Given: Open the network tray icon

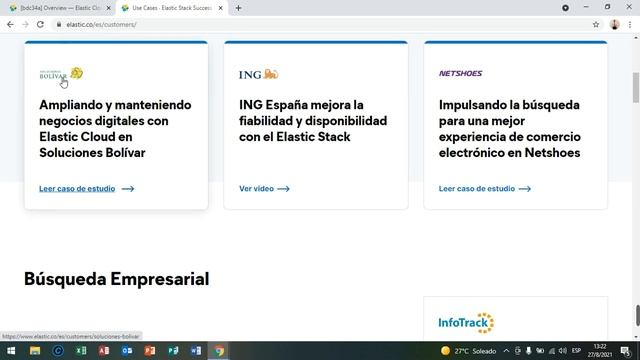Looking at the screenshot, I should pyautogui.click(x=552, y=351).
